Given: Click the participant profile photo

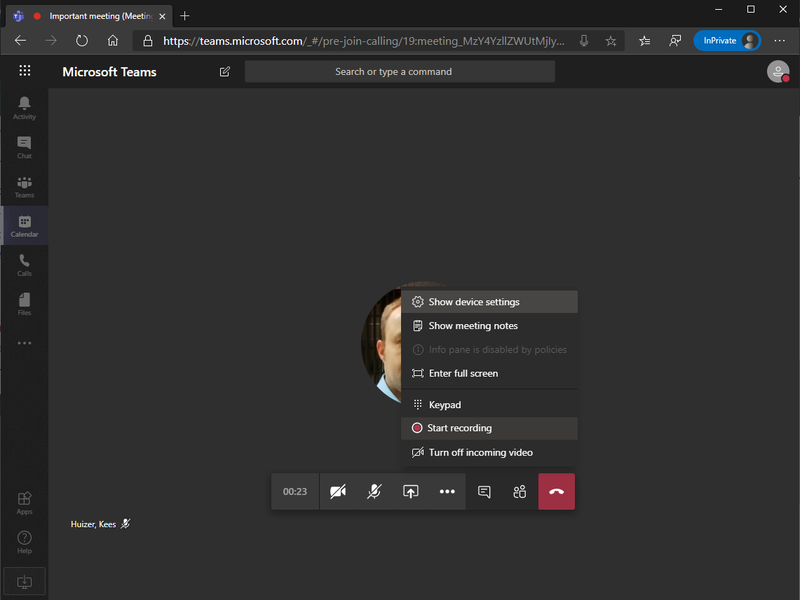Looking at the screenshot, I should [x=381, y=343].
